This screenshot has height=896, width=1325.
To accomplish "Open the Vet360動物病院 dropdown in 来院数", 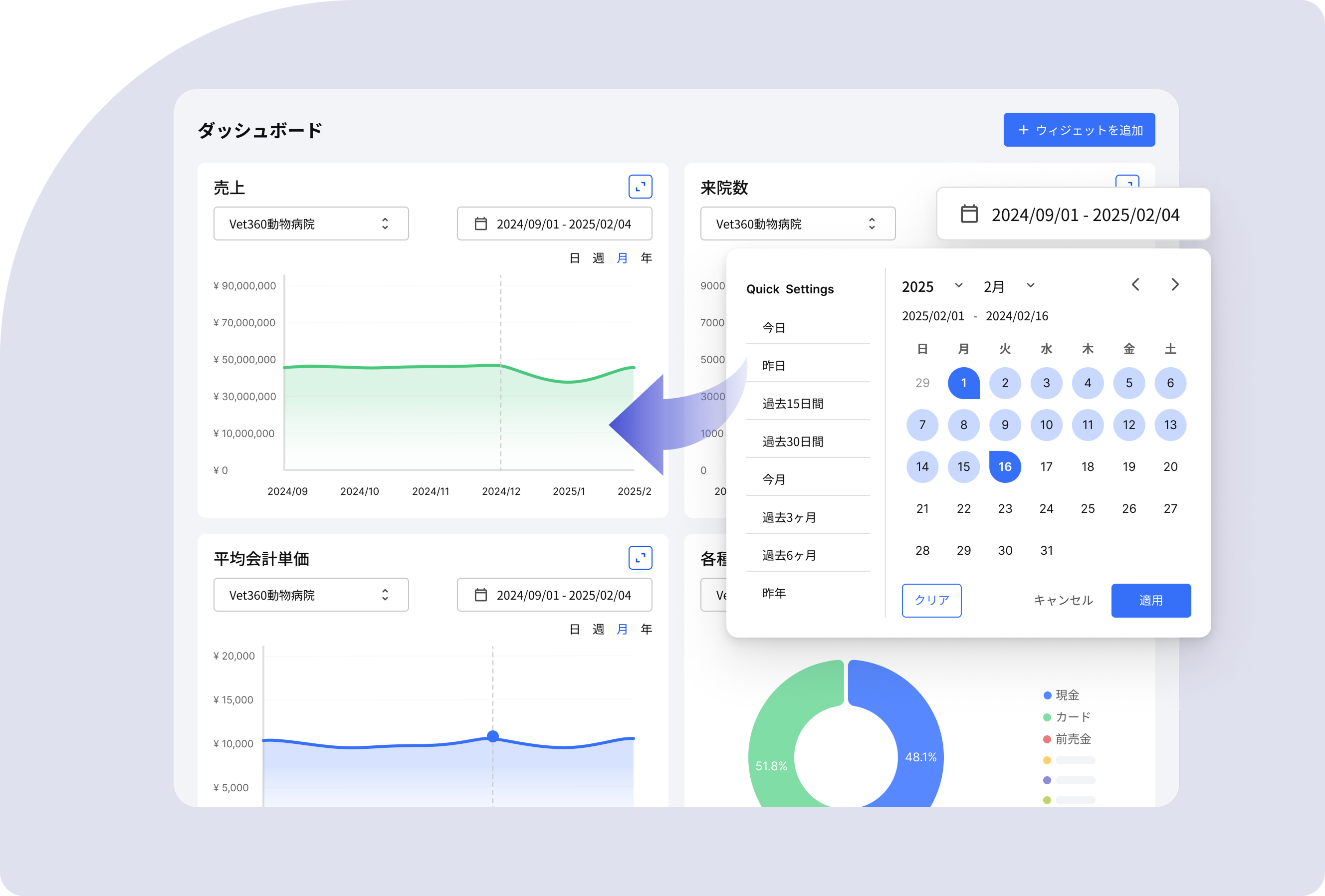I will pos(798,224).
